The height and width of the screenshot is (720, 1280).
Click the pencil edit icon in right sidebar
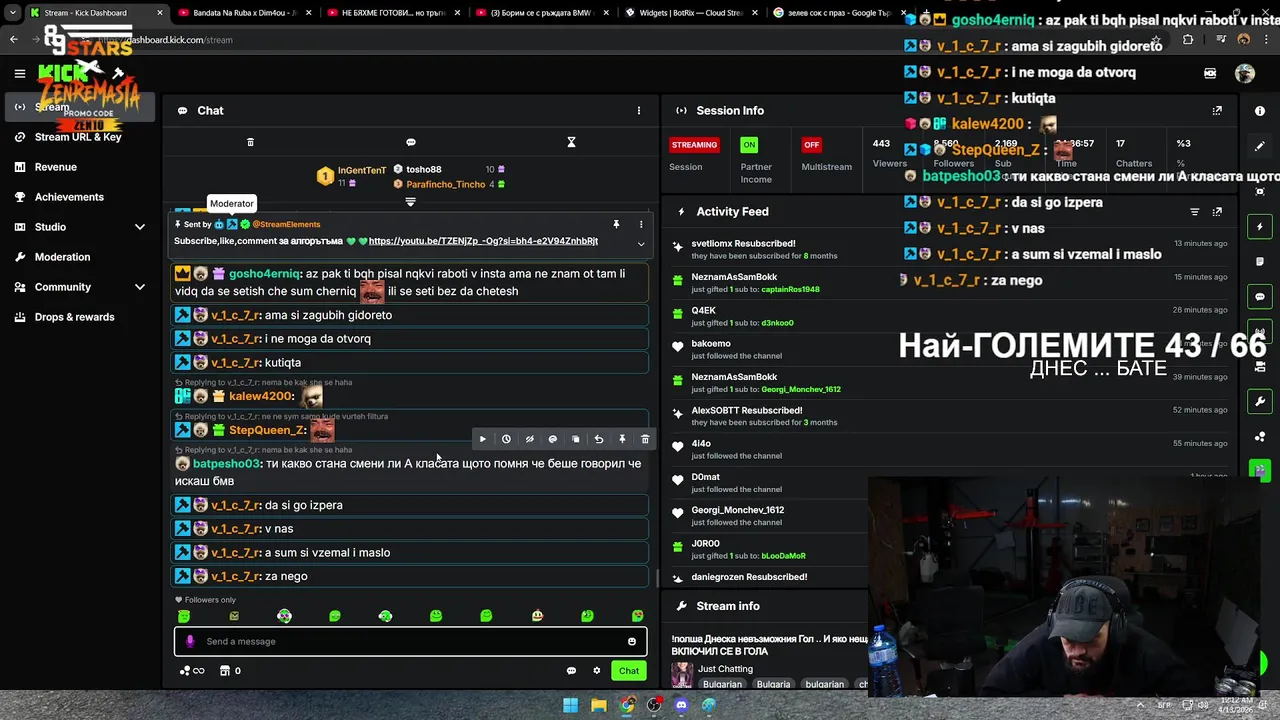point(1260,146)
